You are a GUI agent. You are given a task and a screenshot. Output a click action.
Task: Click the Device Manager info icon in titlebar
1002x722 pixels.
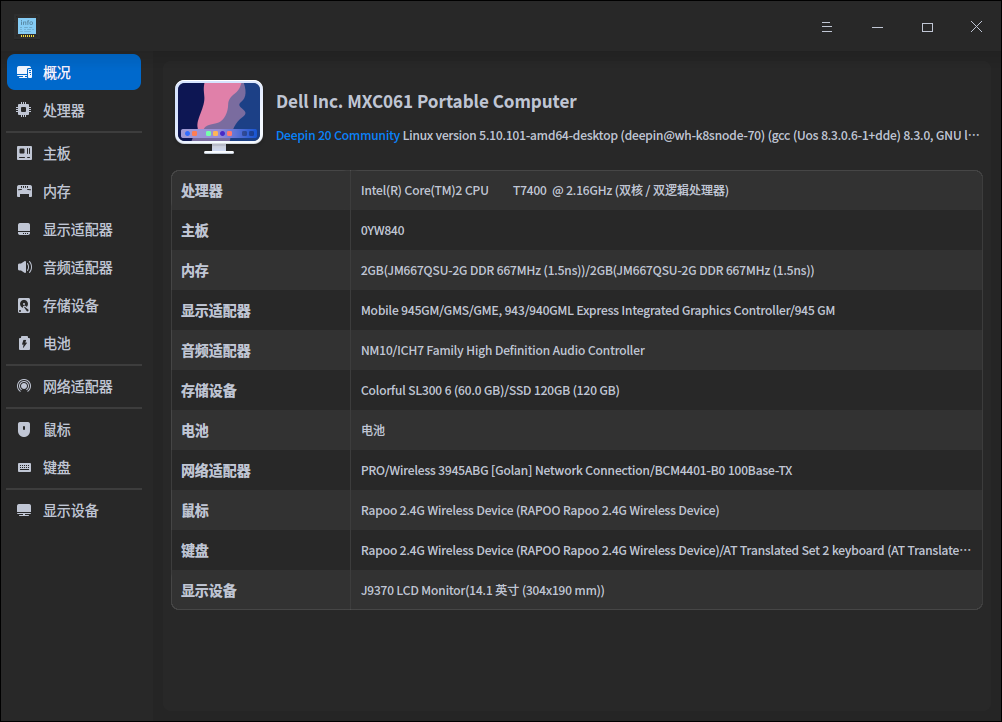[26, 26]
